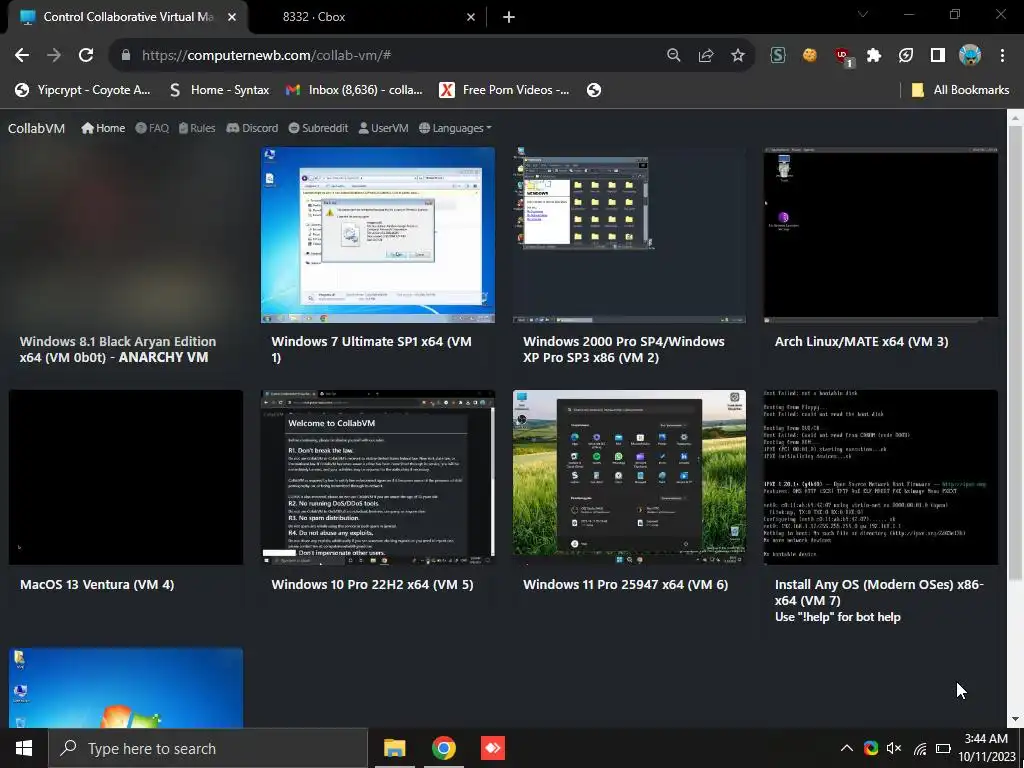Click the lock icon in address bar
Image resolution: width=1024 pixels, height=768 pixels.
126,56
